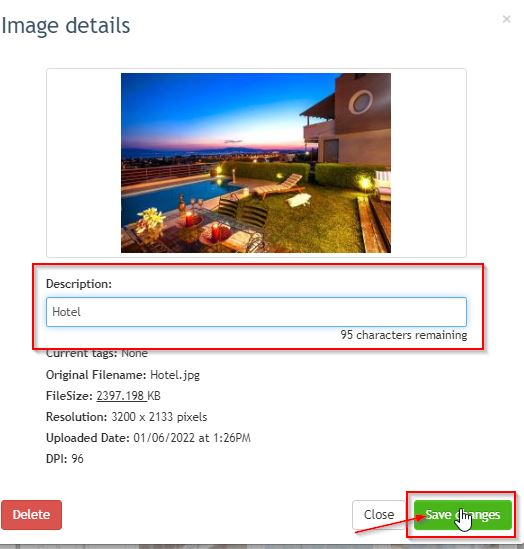Image resolution: width=524 pixels, height=549 pixels.
Task: Click the underlined 2397.198 file size value
Action: [x=121, y=396]
